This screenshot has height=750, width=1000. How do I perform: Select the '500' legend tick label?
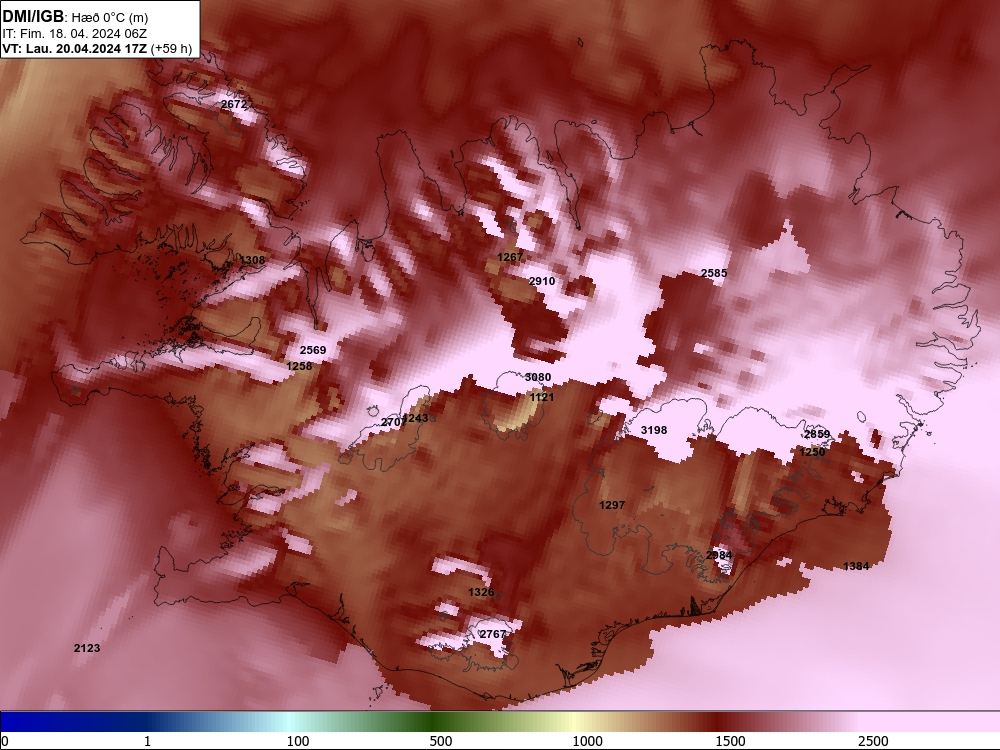coord(441,741)
